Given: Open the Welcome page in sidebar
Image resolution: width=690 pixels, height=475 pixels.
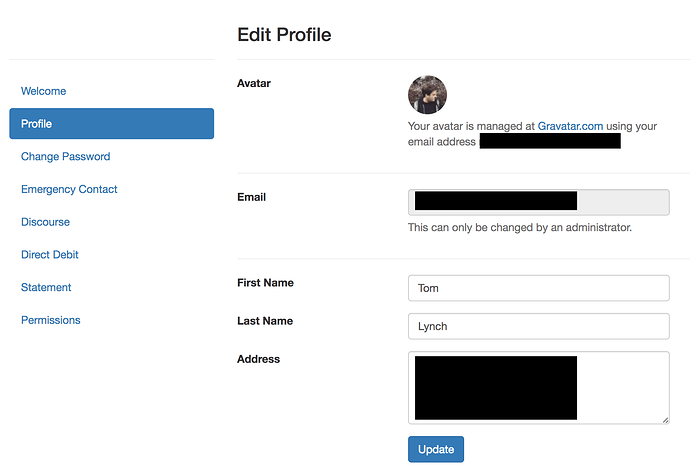Looking at the screenshot, I should tap(44, 91).
